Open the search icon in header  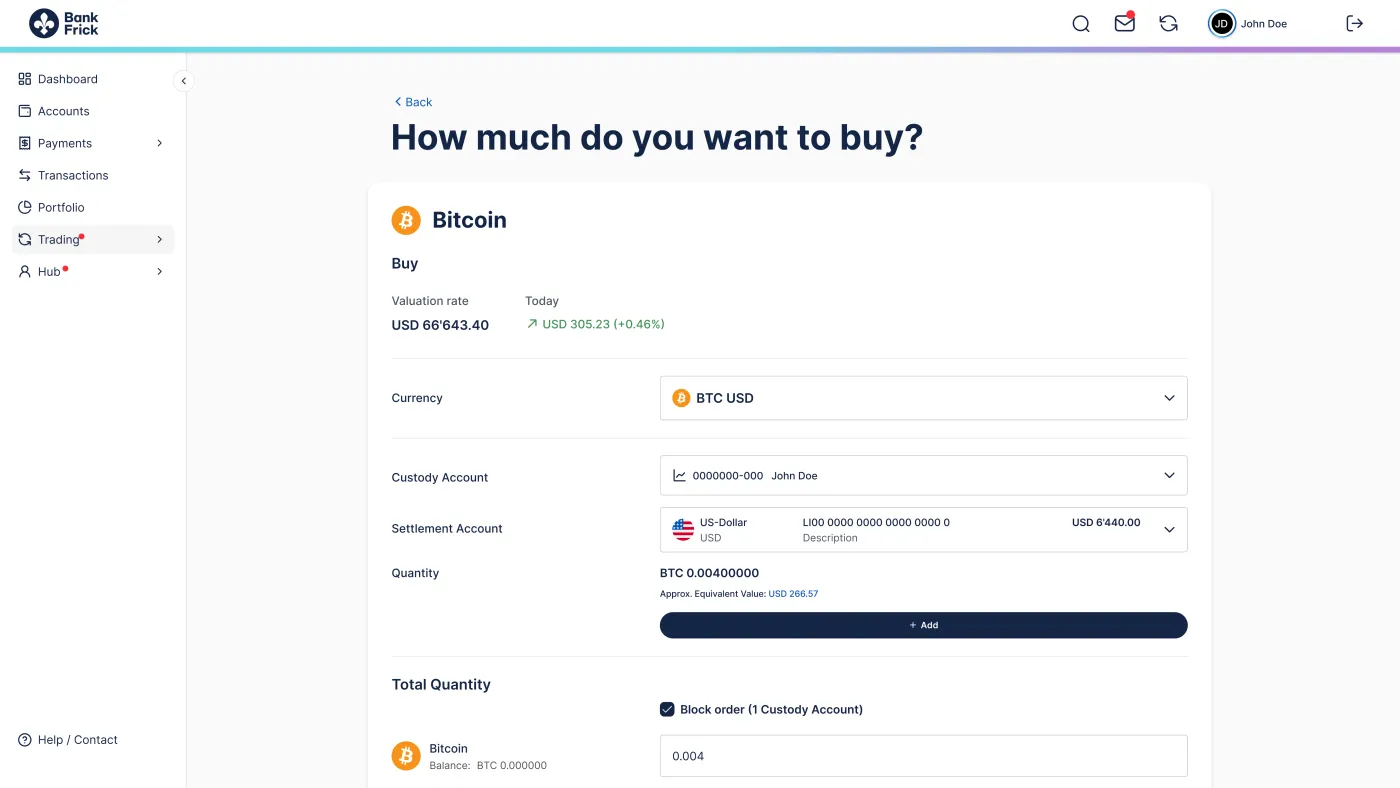click(x=1081, y=24)
